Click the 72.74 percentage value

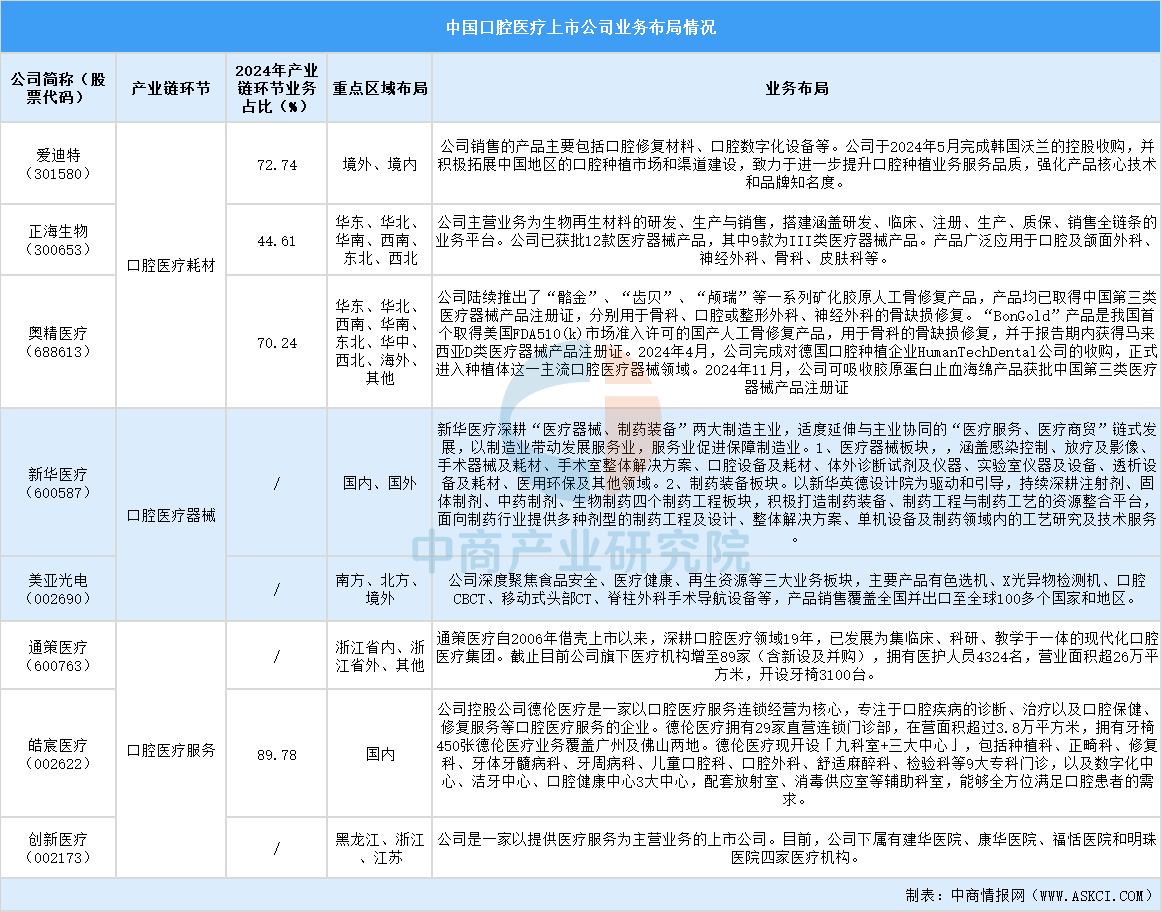276,164
